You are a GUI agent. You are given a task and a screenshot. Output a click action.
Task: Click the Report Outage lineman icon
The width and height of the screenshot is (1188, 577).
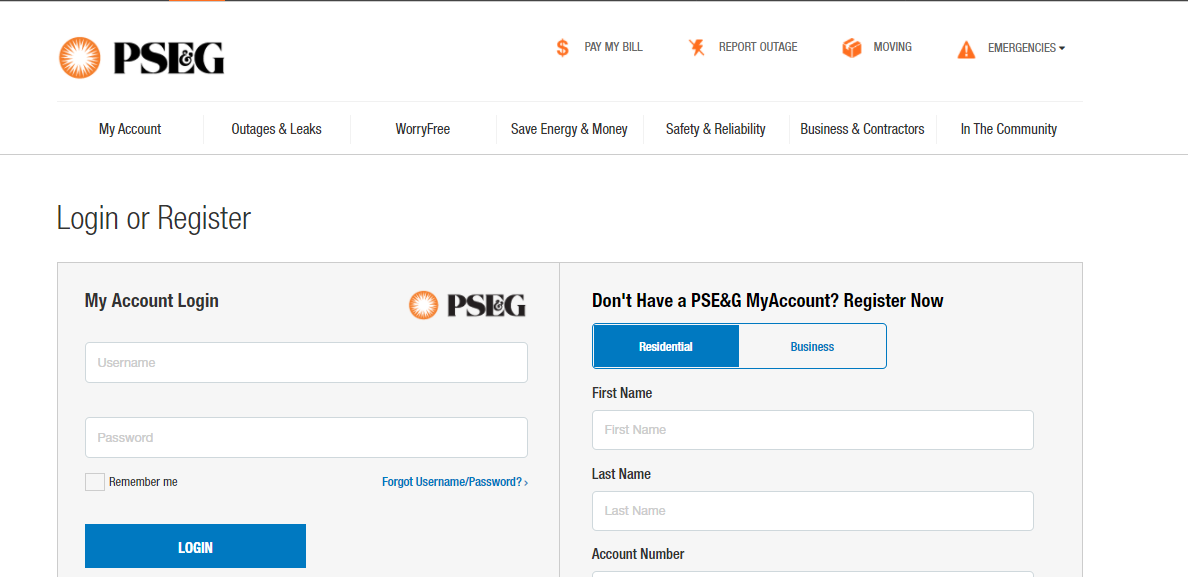coord(696,46)
